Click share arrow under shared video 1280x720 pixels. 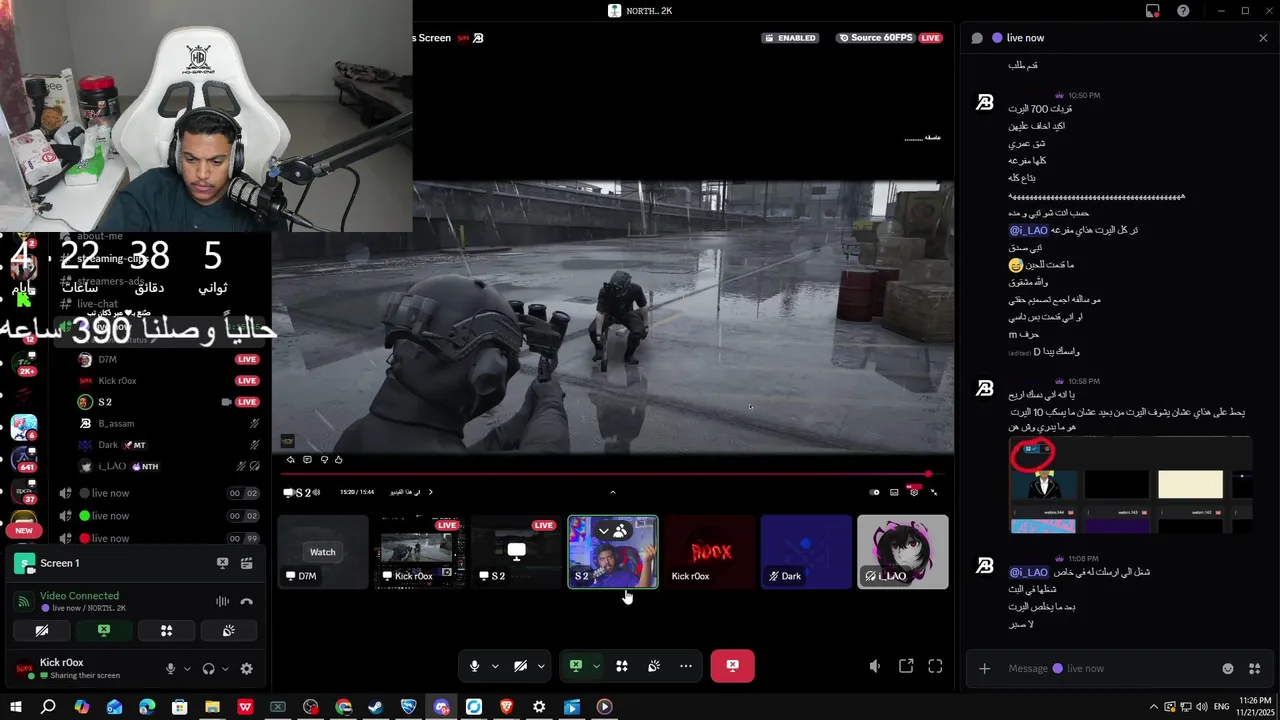[x=291, y=460]
